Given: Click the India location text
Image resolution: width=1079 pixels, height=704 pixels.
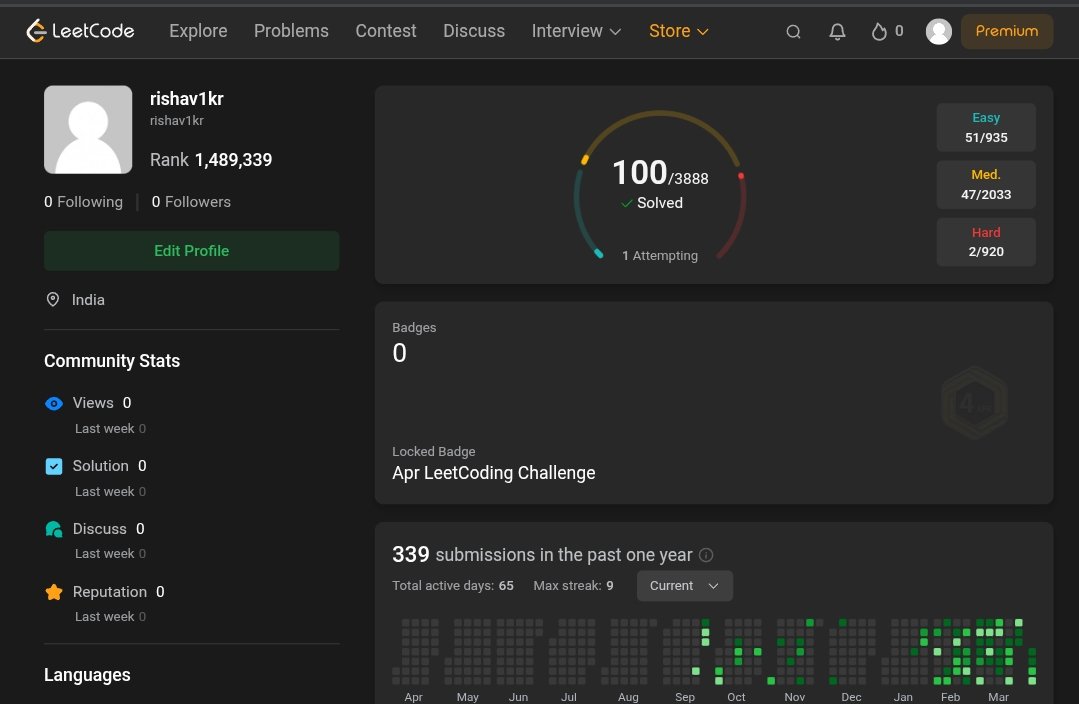Looking at the screenshot, I should point(88,299).
